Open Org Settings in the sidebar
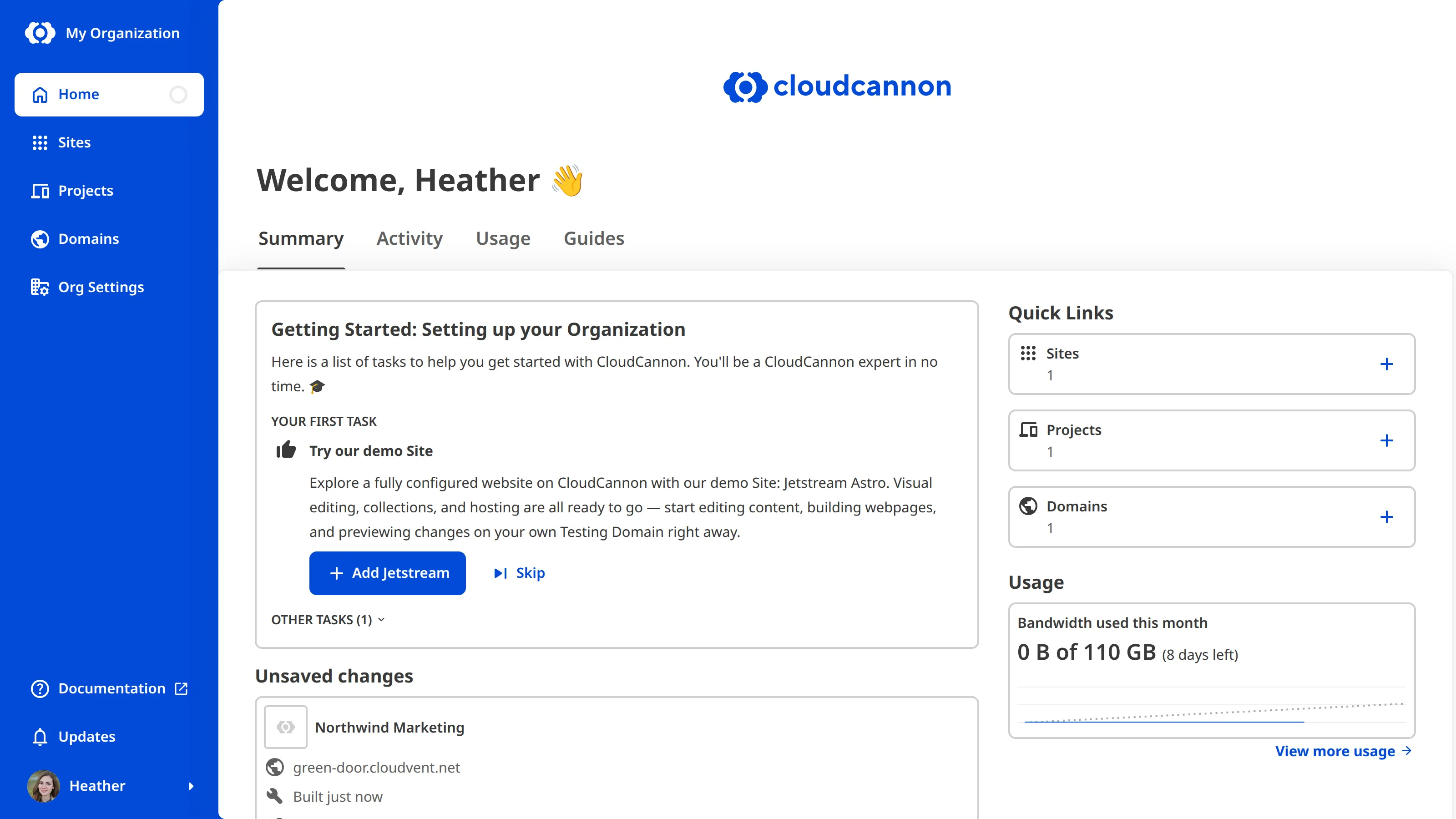 coord(109,287)
